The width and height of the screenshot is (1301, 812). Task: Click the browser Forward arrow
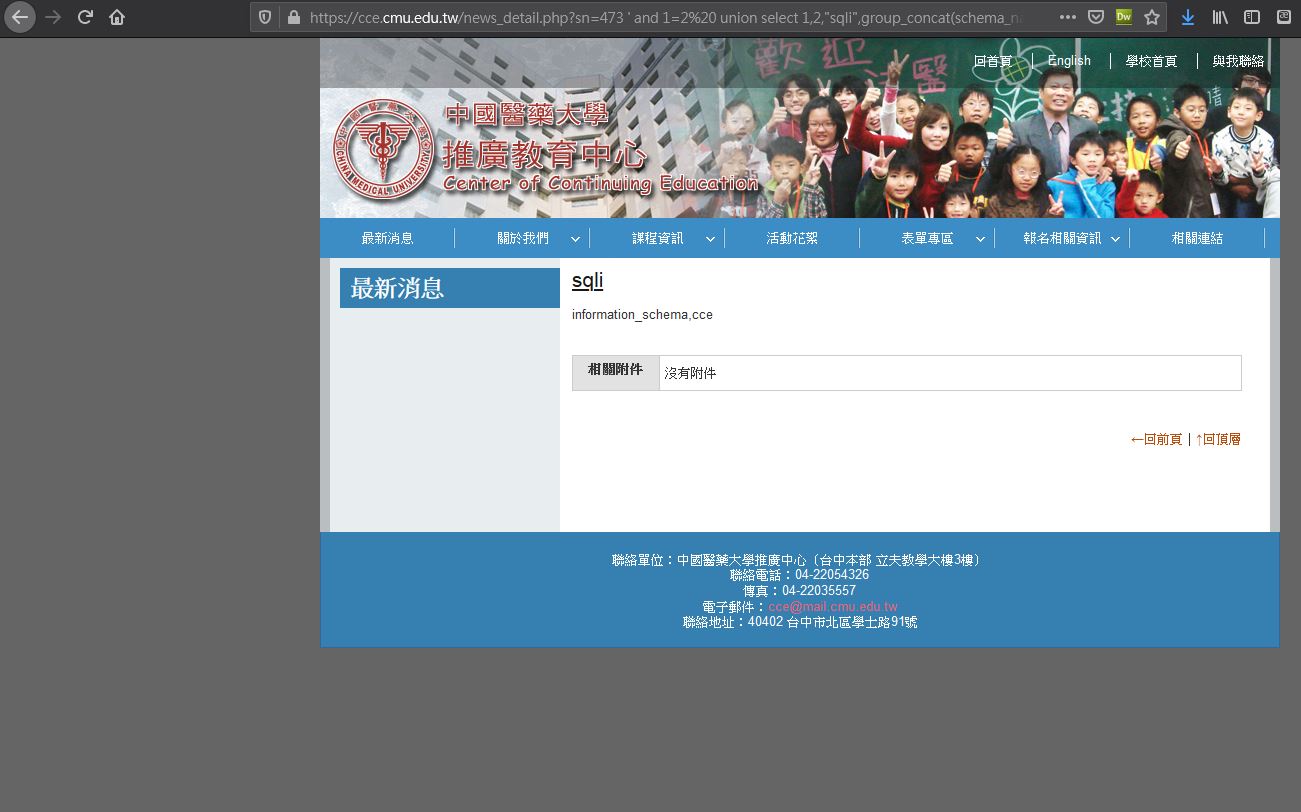(x=53, y=17)
